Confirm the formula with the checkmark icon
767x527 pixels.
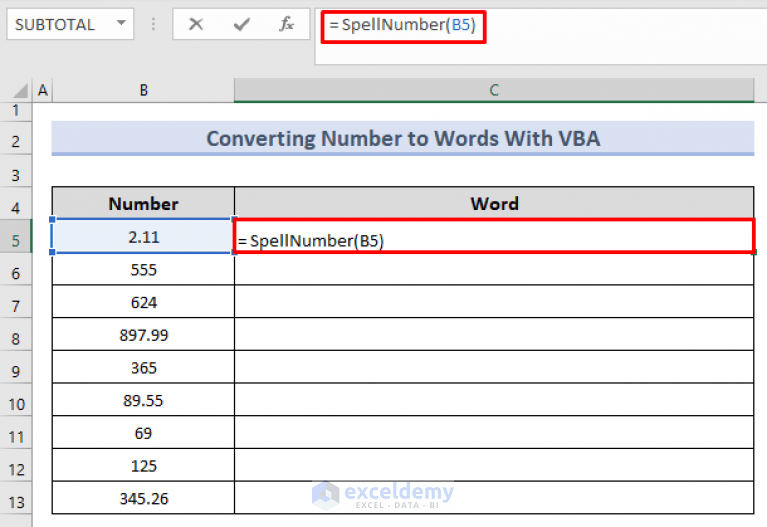(x=242, y=24)
